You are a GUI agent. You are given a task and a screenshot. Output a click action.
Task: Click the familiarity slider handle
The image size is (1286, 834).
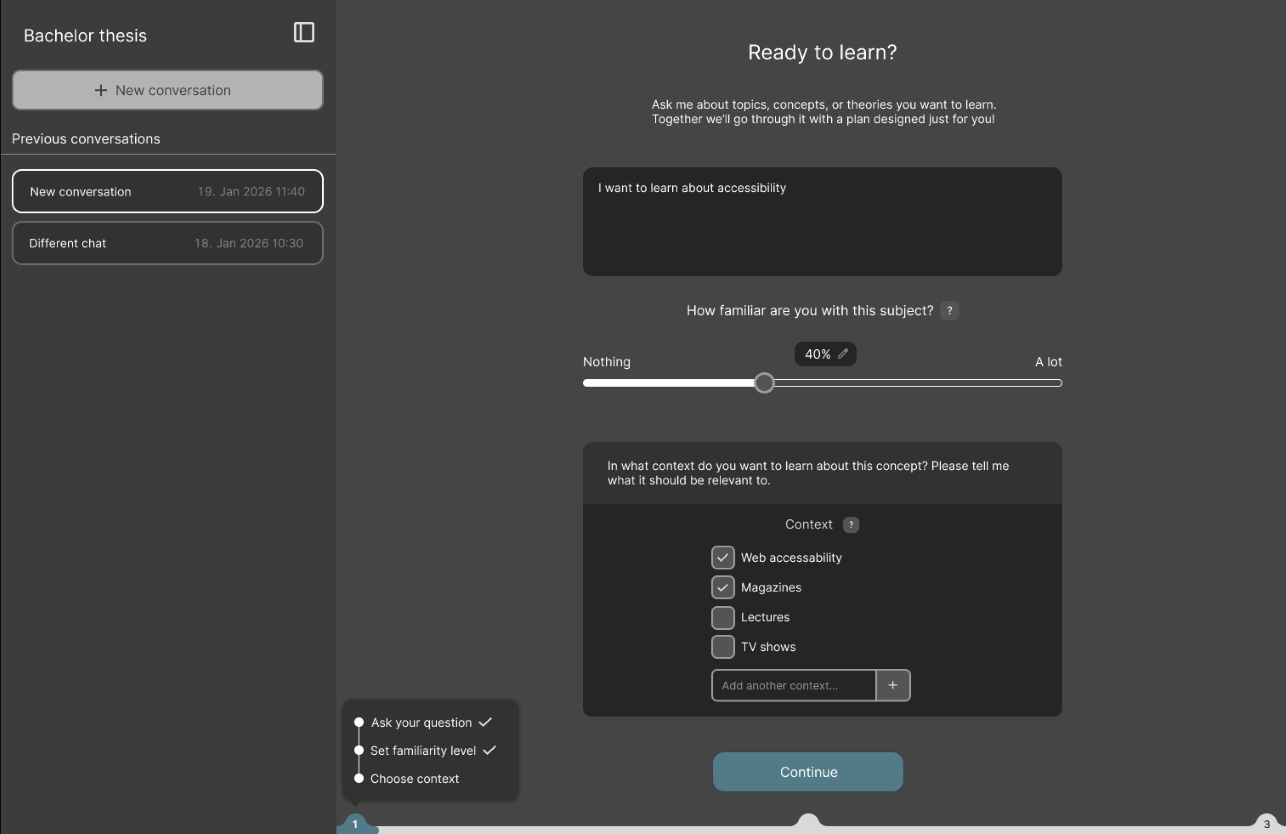pyautogui.click(x=764, y=383)
